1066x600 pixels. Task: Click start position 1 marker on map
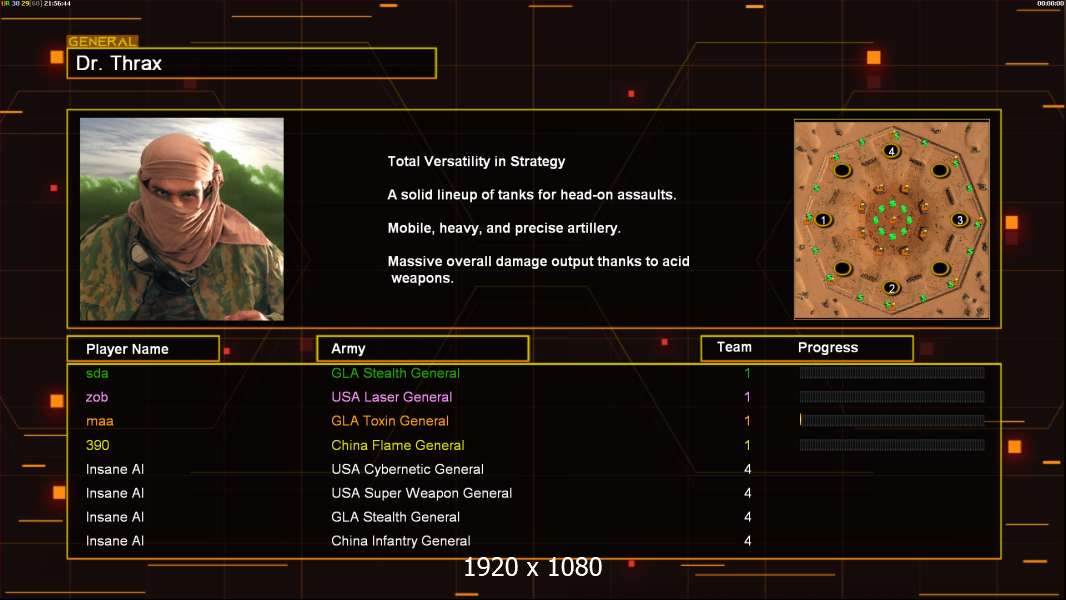823,219
